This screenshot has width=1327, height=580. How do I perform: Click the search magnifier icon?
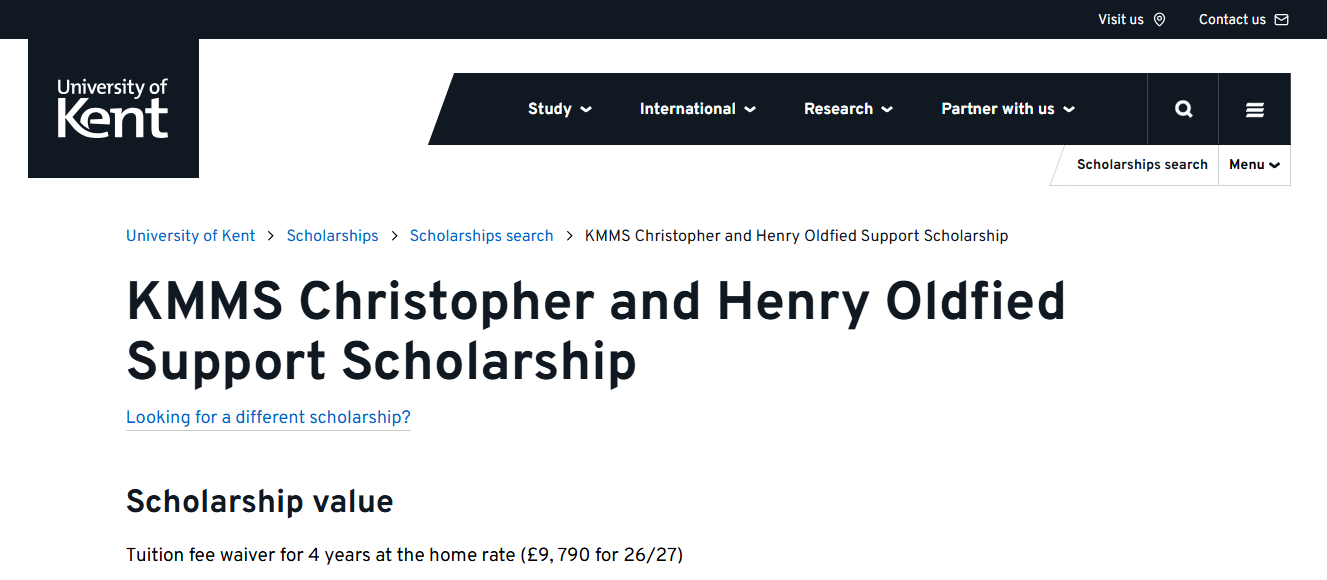(1183, 108)
